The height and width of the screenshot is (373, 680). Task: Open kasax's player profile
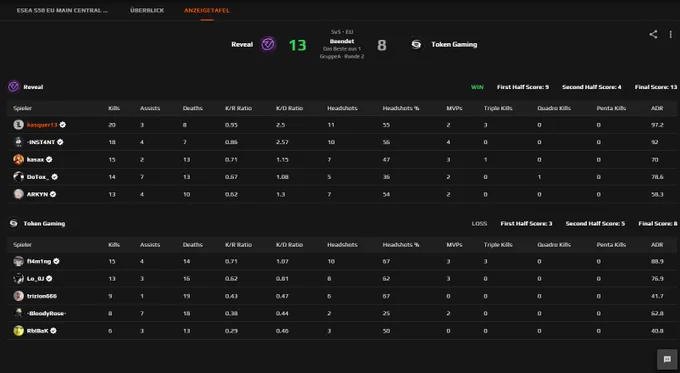tap(35, 160)
